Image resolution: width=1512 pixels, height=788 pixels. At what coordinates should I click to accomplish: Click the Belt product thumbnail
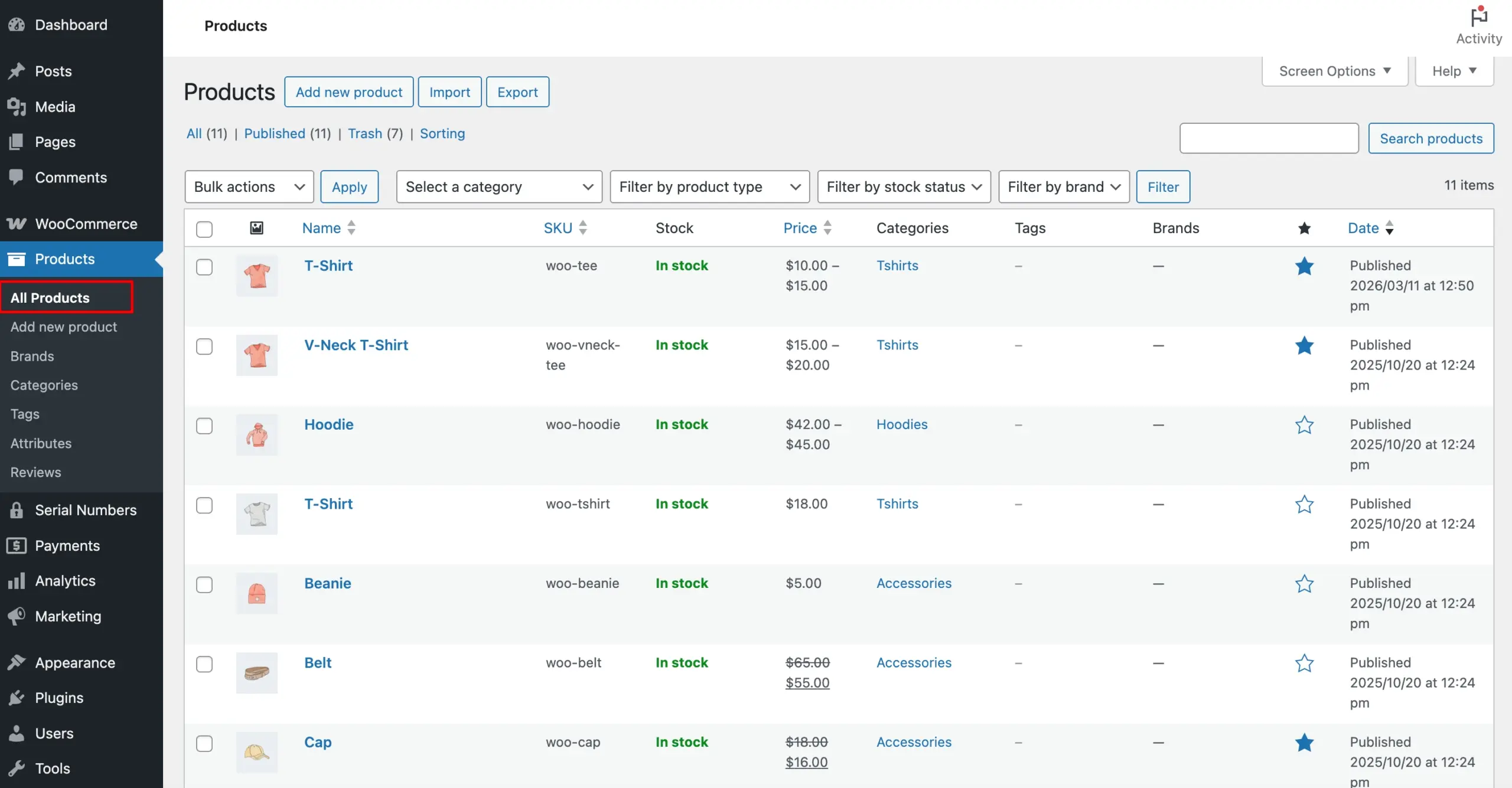256,672
